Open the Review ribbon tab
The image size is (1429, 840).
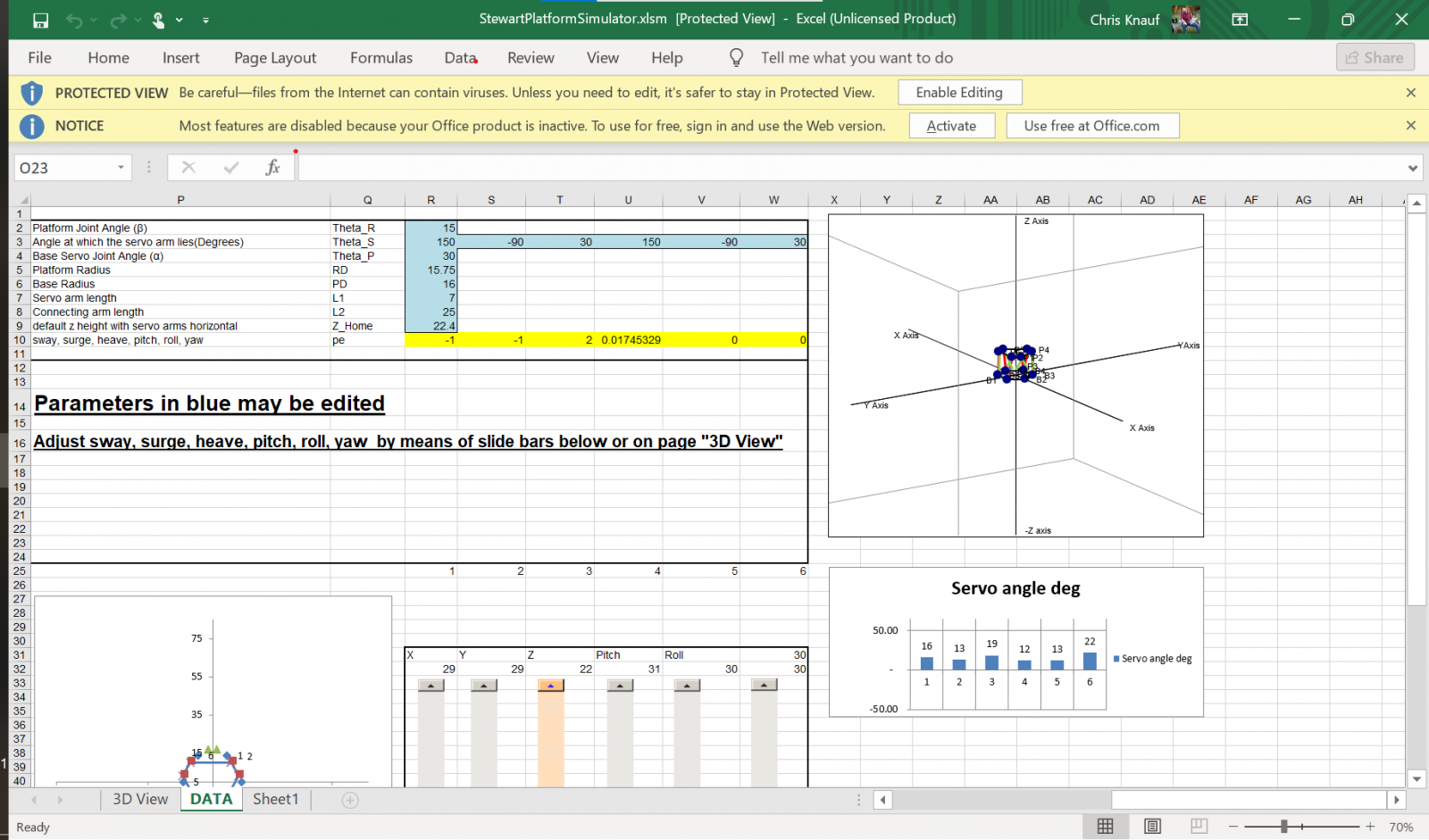coord(531,58)
